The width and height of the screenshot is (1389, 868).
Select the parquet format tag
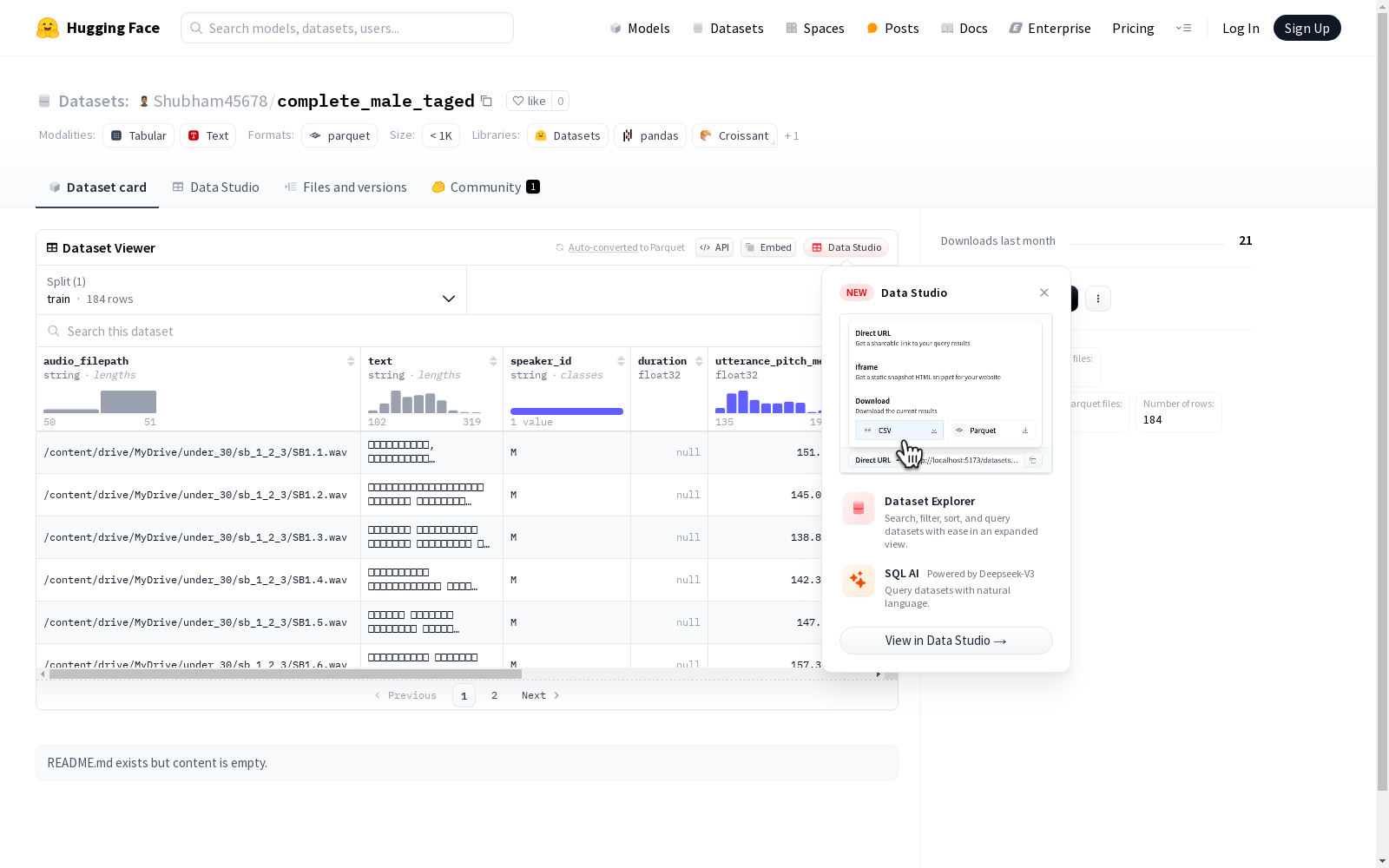(339, 135)
